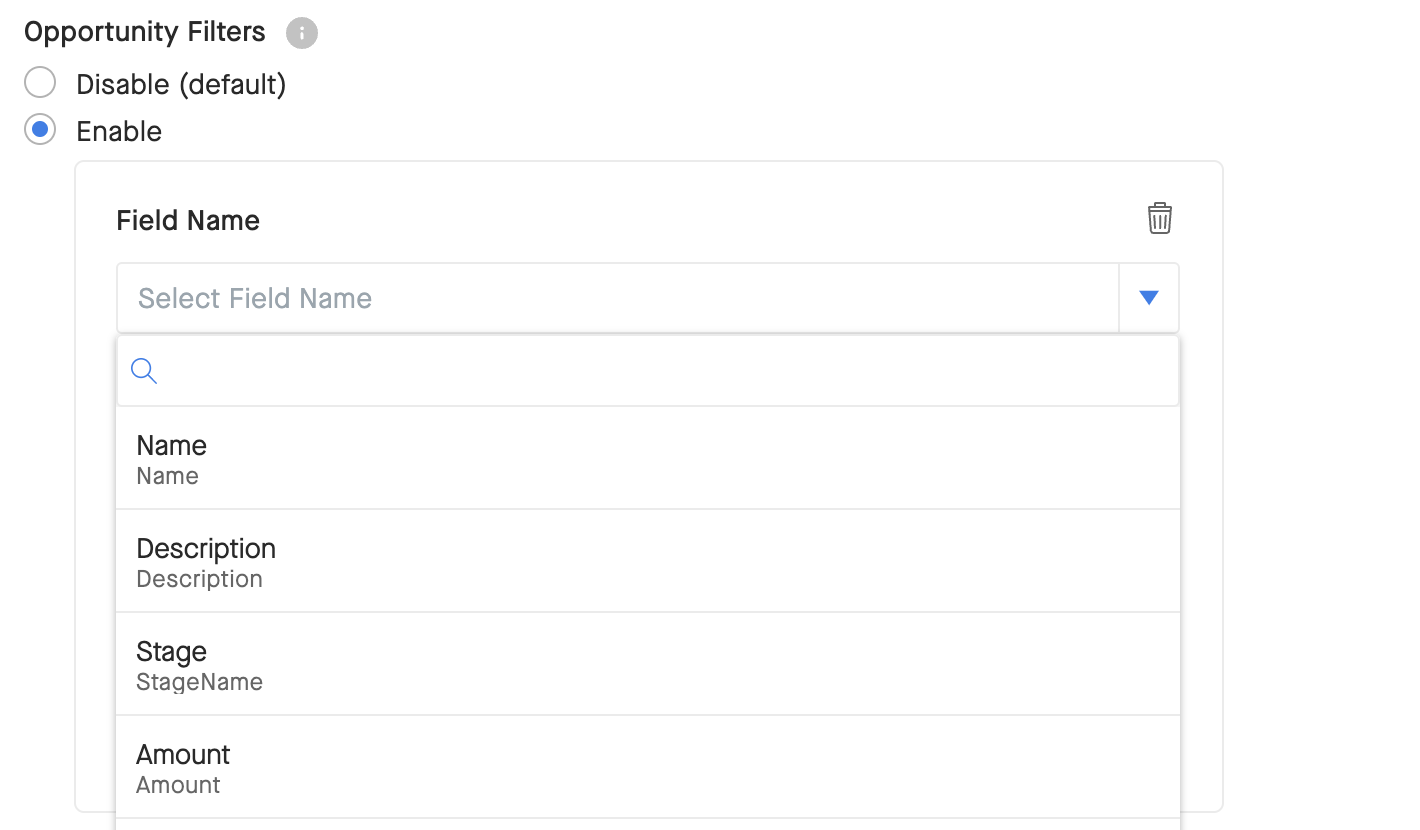1420x830 pixels.
Task: Open the Select Field Name combo box
Action: tap(648, 298)
